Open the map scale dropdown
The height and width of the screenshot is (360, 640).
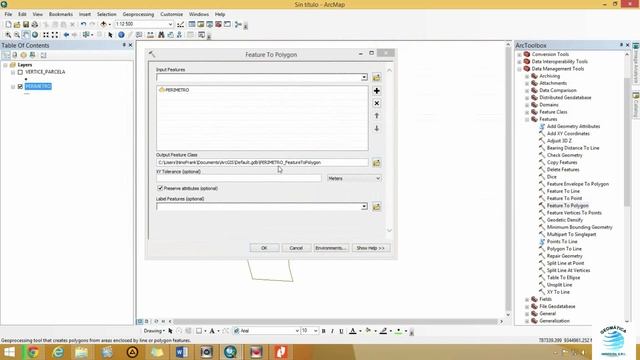(170, 24)
